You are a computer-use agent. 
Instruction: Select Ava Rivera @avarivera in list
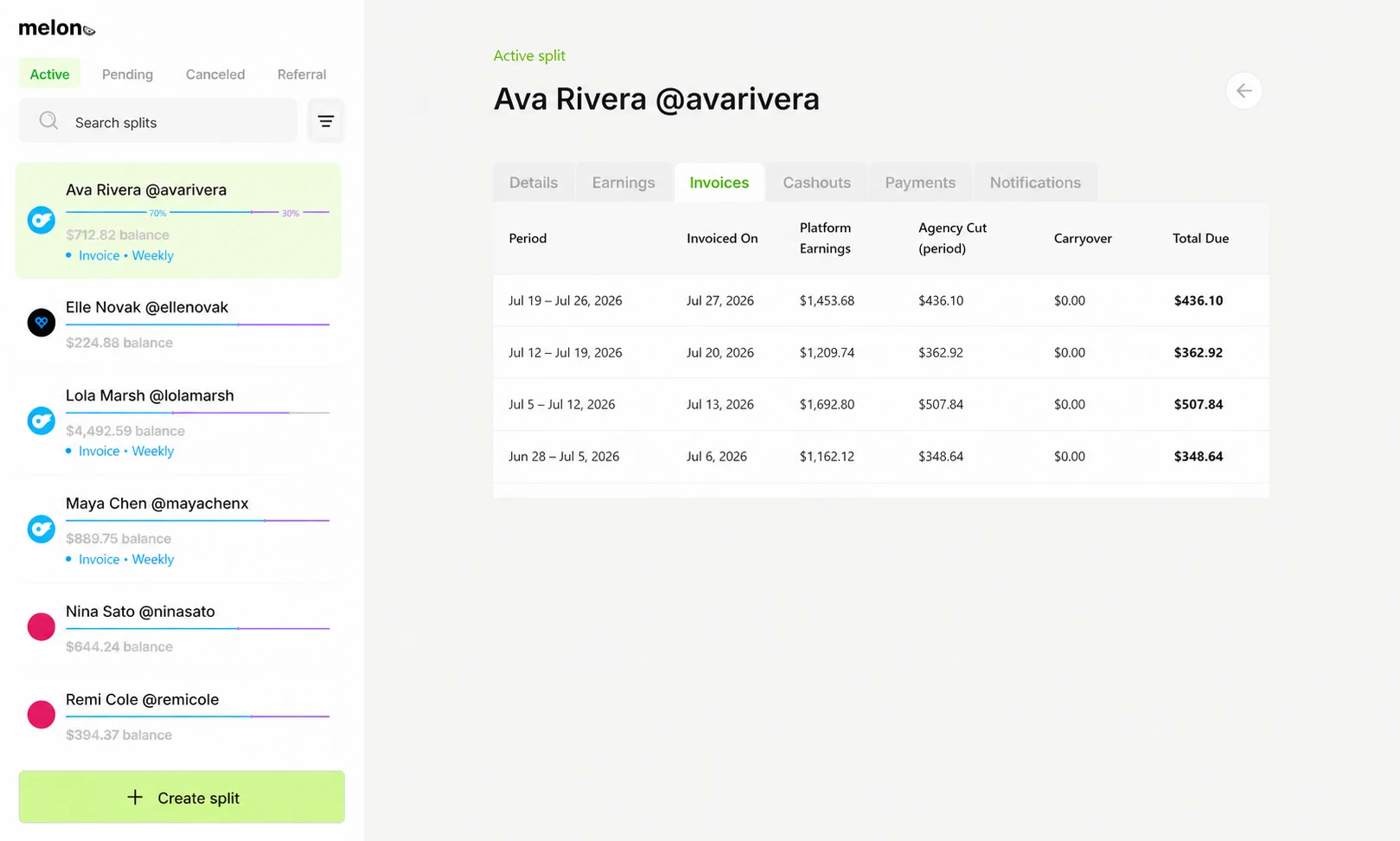[178, 221]
